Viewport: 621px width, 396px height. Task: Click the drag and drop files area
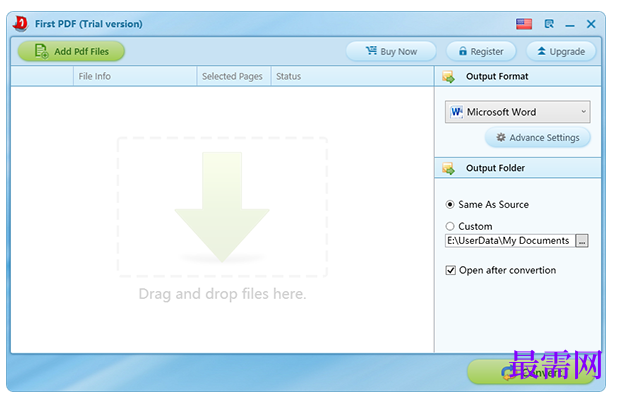222,207
